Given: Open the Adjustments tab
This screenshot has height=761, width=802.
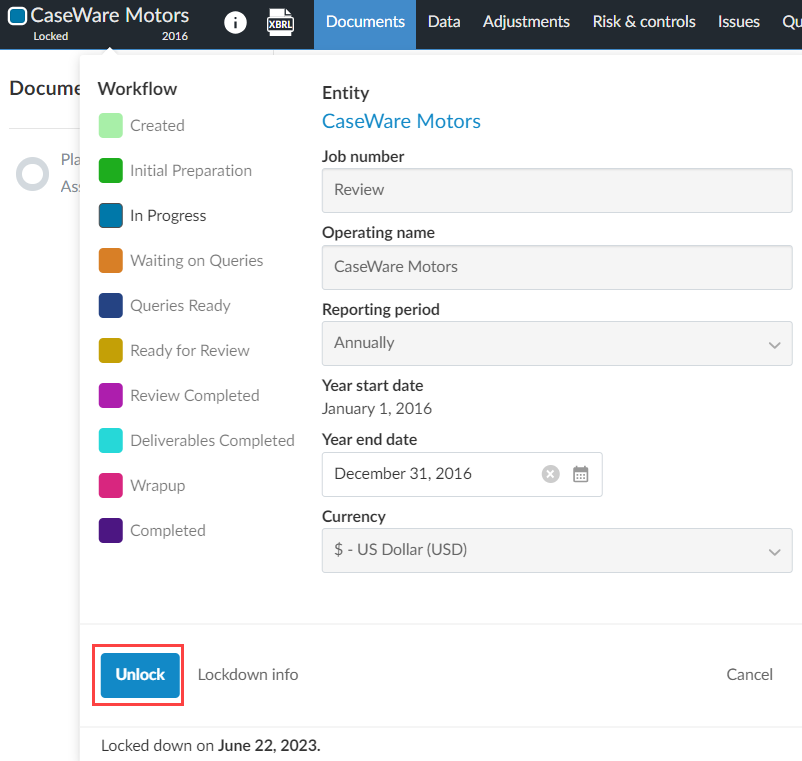Looking at the screenshot, I should tap(526, 22).
